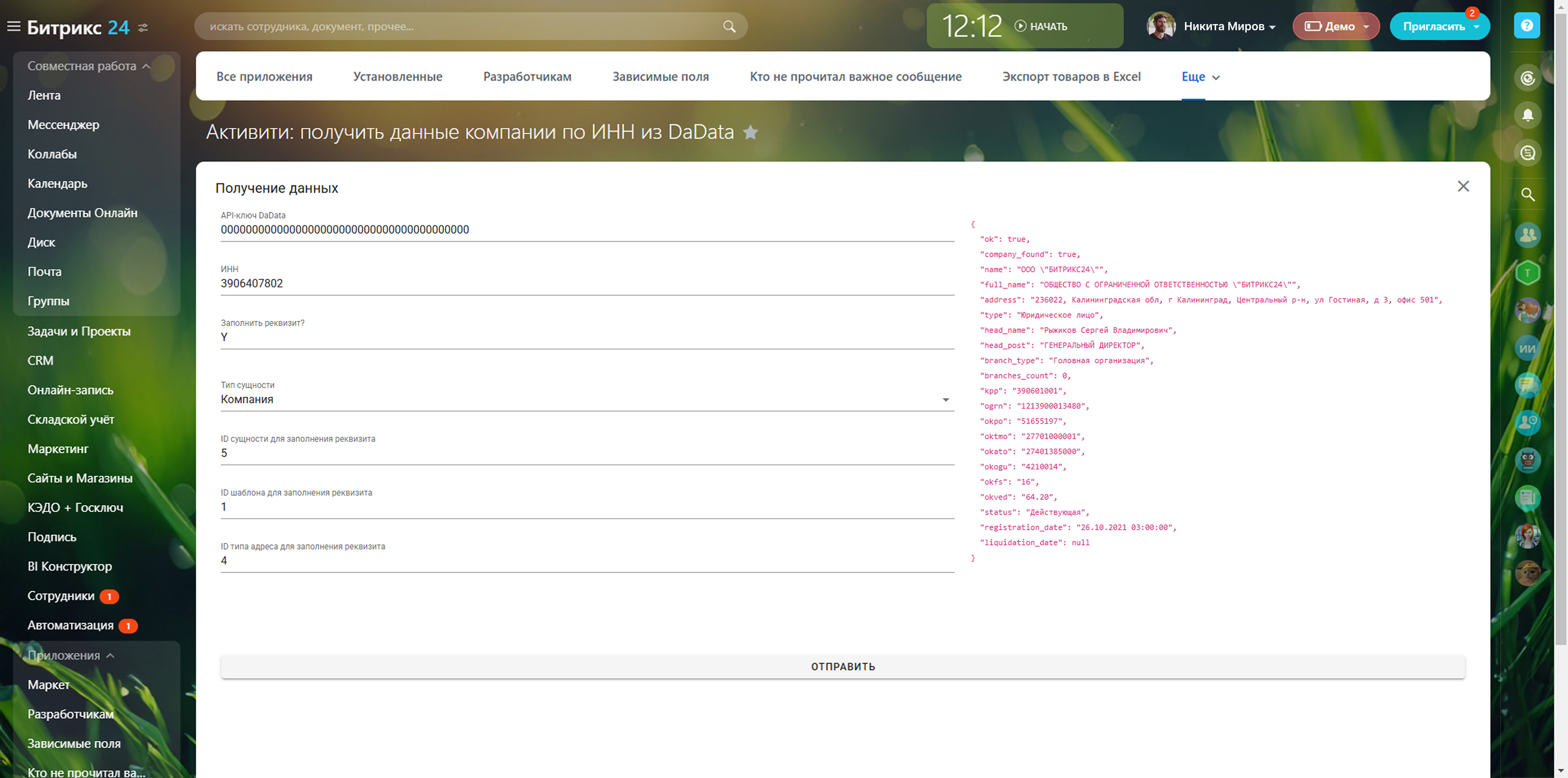This screenshot has height=778, width=1568.
Task: Click the notifications bell icon
Action: [1527, 114]
